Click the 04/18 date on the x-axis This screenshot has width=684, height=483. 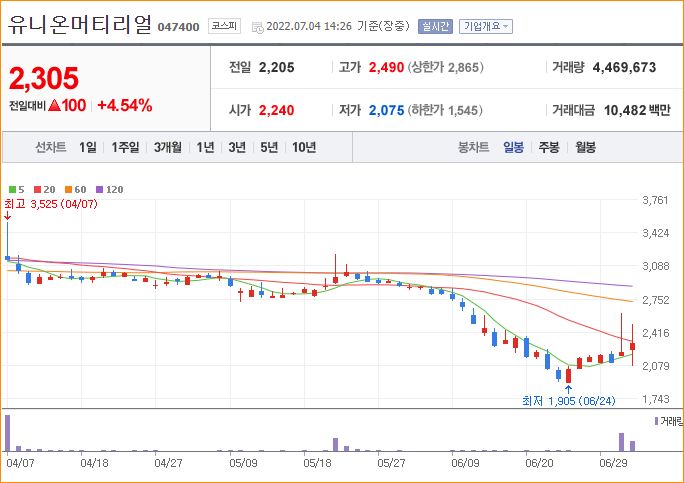[x=94, y=463]
